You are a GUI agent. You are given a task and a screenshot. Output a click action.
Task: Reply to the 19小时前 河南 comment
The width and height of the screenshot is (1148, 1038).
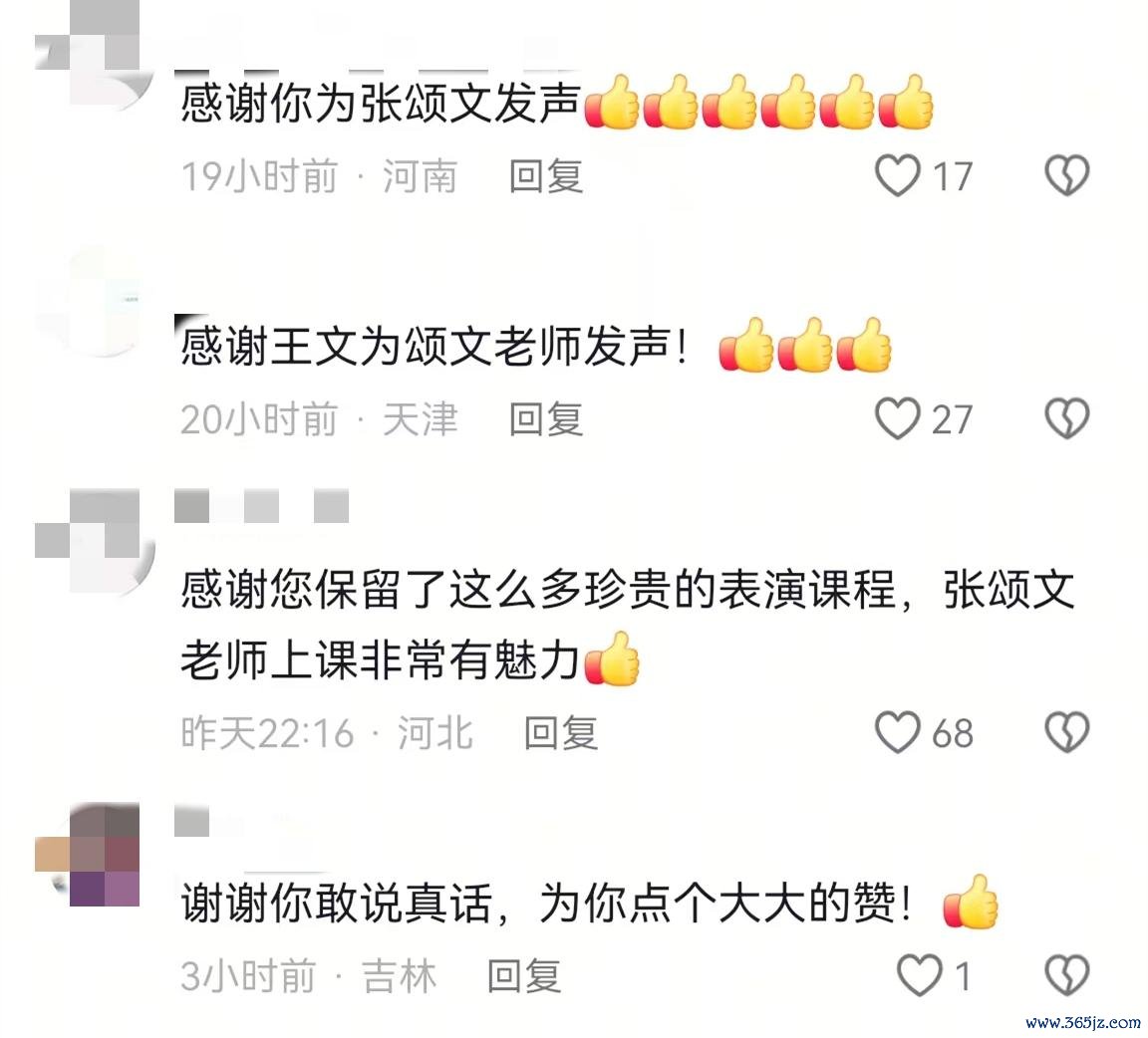[x=546, y=176]
